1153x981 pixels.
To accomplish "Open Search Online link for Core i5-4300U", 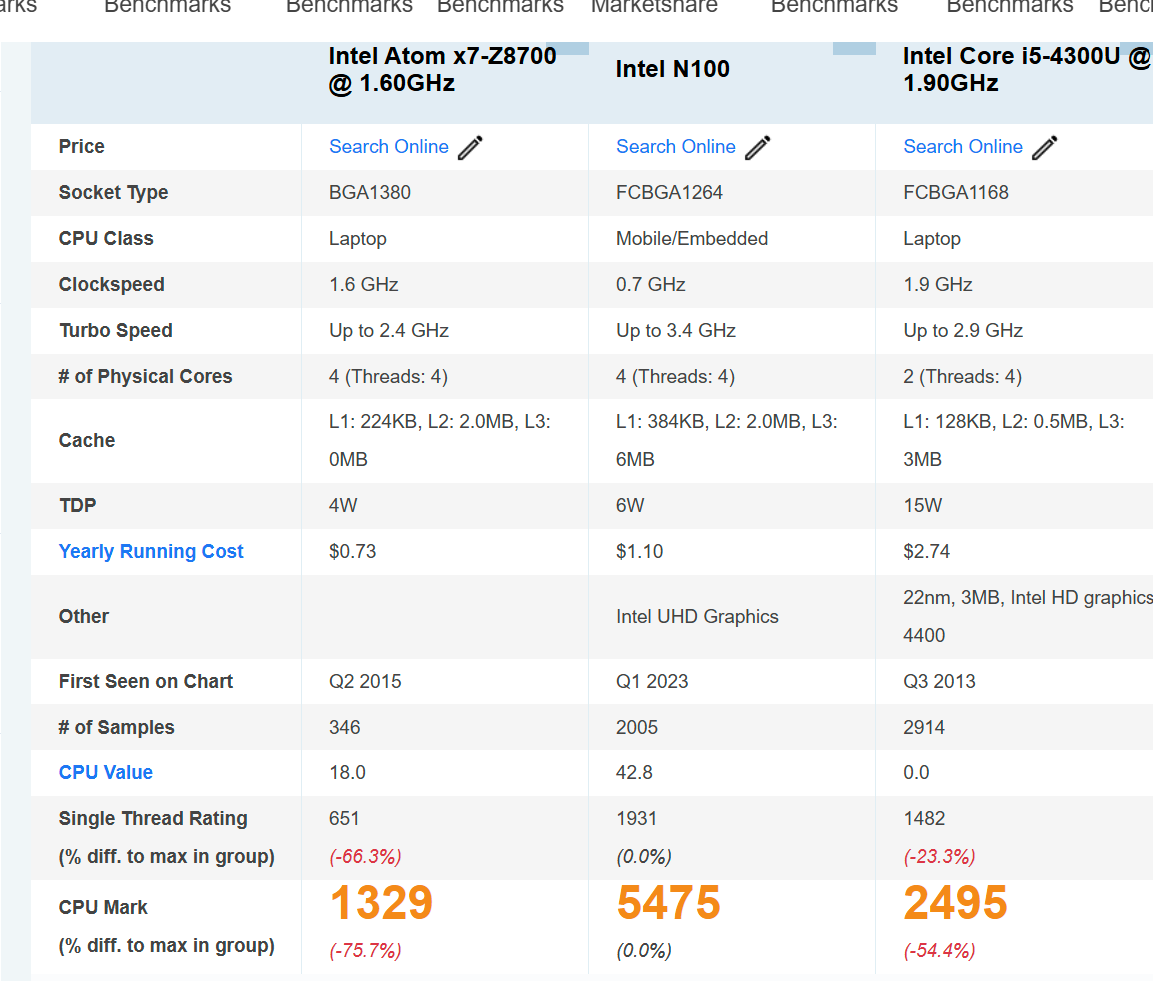I will coord(963,146).
